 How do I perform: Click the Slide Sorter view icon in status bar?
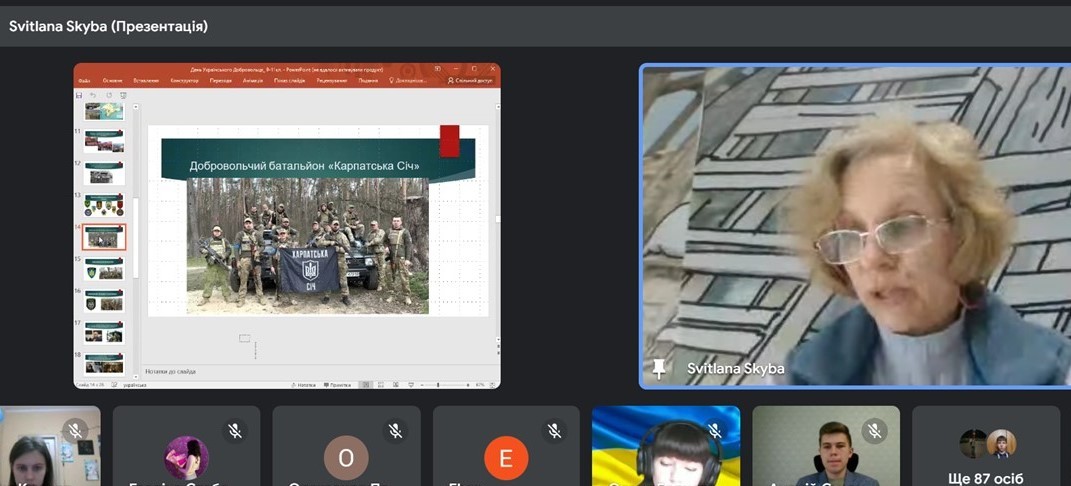(x=380, y=385)
